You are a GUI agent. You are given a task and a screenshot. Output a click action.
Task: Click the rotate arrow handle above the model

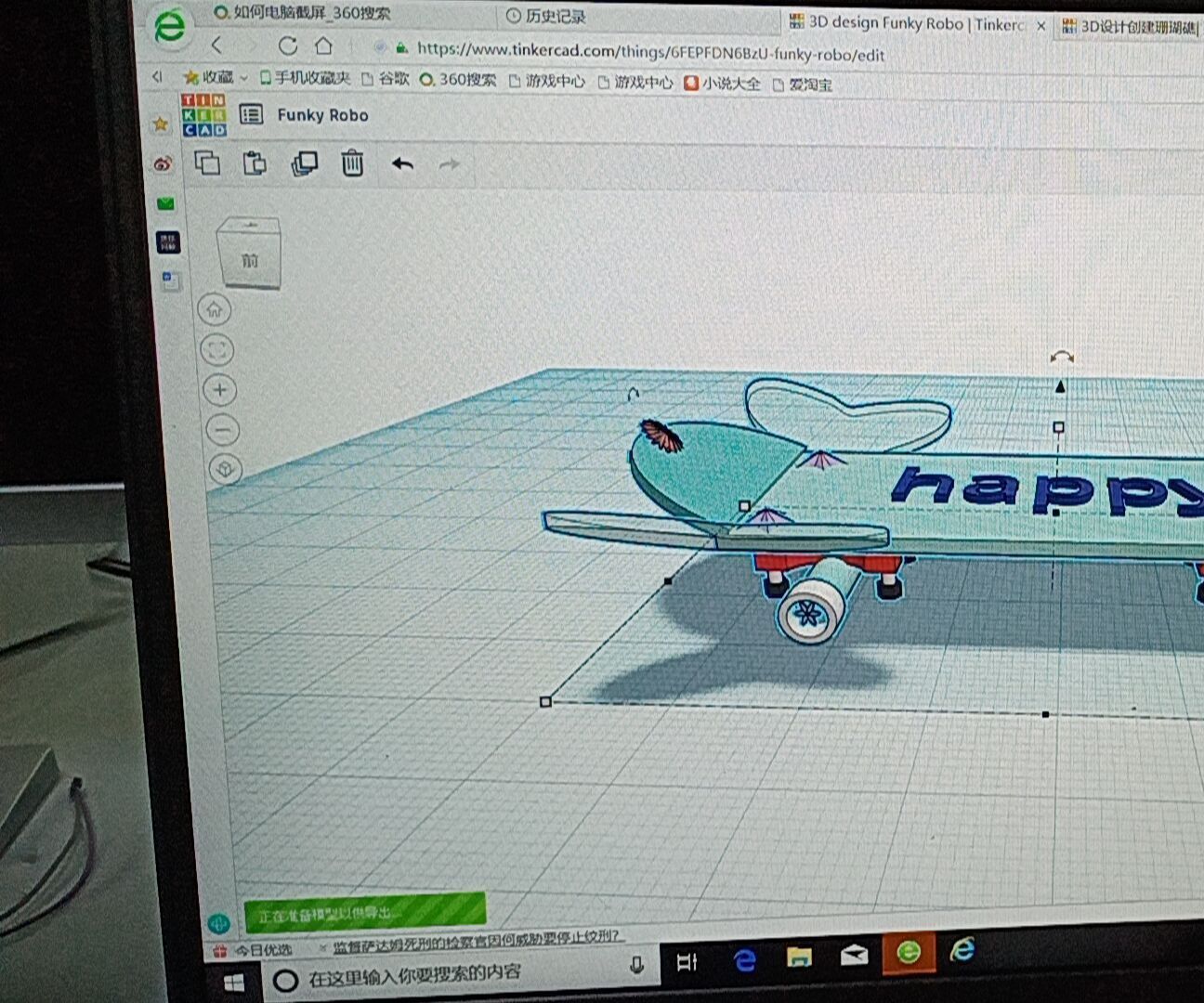click(x=1061, y=357)
